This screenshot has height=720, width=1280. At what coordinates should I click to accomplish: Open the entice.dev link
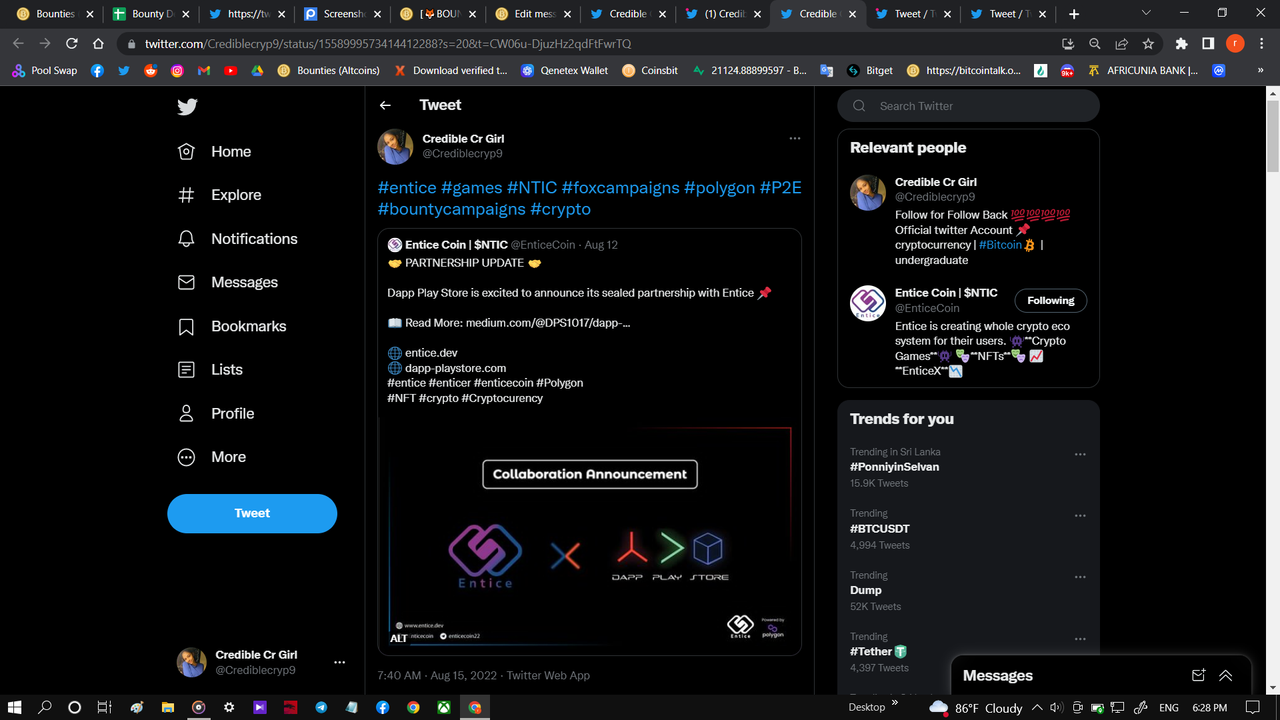point(431,353)
